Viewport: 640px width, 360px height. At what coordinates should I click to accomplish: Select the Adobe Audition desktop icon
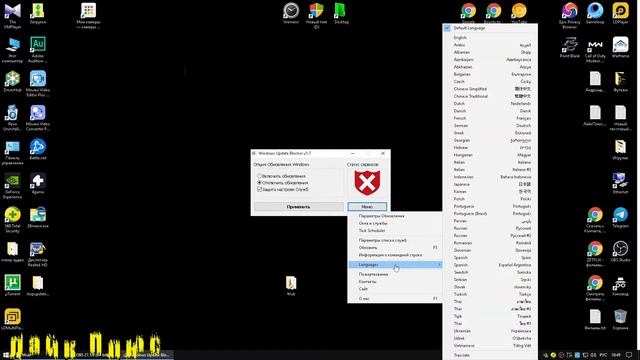tap(38, 49)
